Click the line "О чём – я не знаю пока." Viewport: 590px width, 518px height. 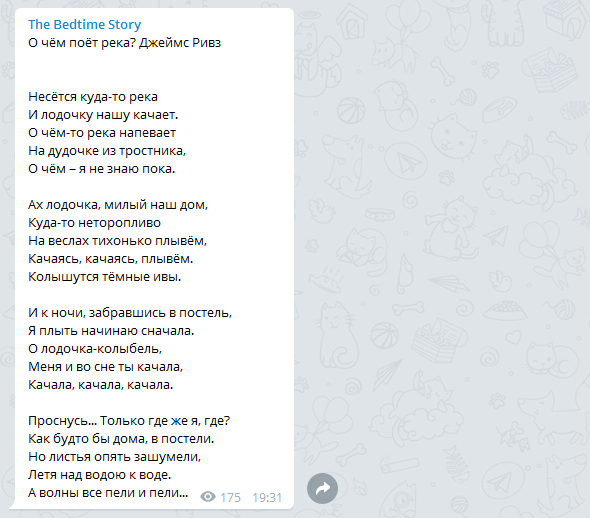click(102, 169)
